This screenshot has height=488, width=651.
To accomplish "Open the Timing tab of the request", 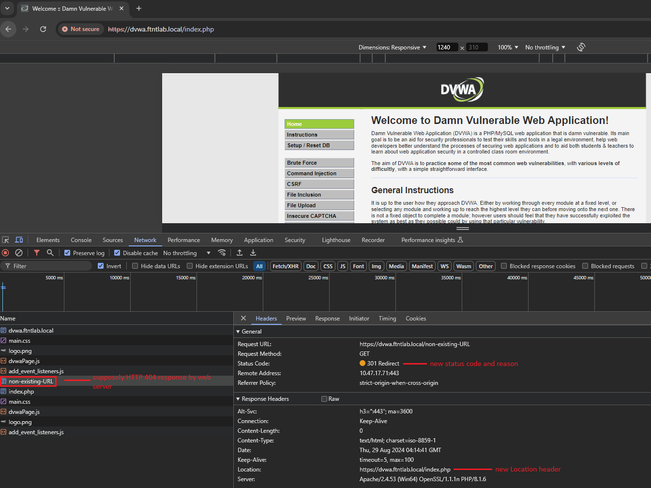I will [x=387, y=318].
